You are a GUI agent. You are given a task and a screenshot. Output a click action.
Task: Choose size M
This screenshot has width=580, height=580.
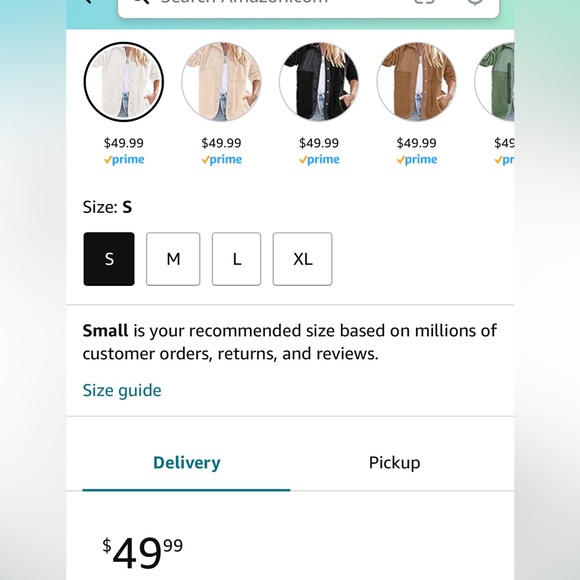point(173,259)
